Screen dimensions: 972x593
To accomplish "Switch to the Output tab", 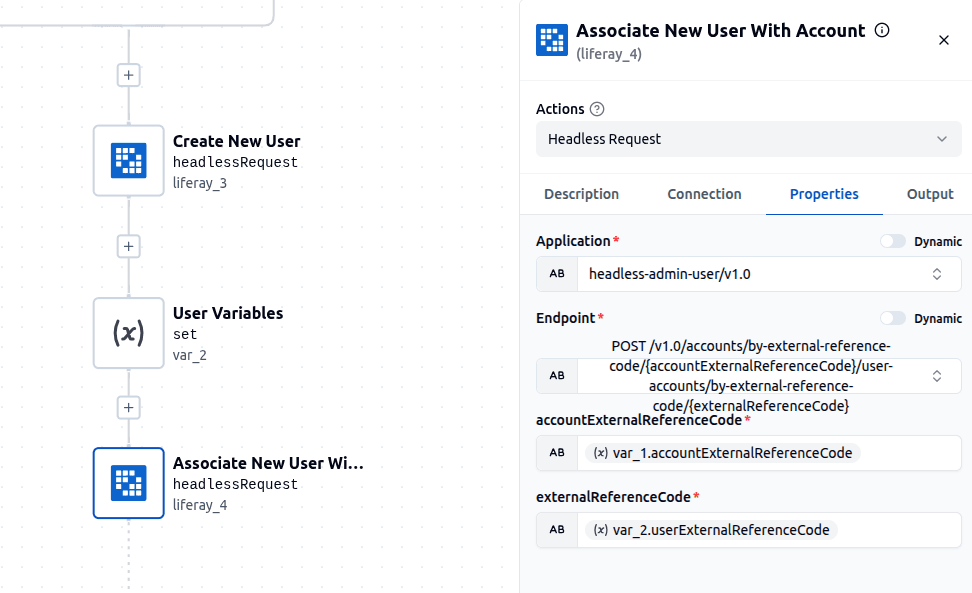I will [930, 194].
